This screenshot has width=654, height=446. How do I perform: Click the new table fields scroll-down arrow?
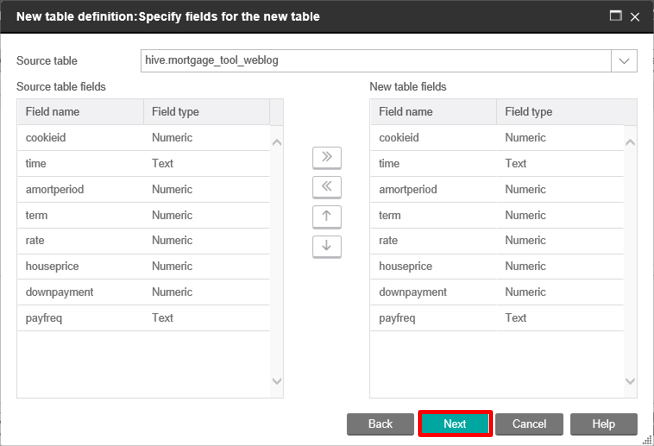pos(630,381)
